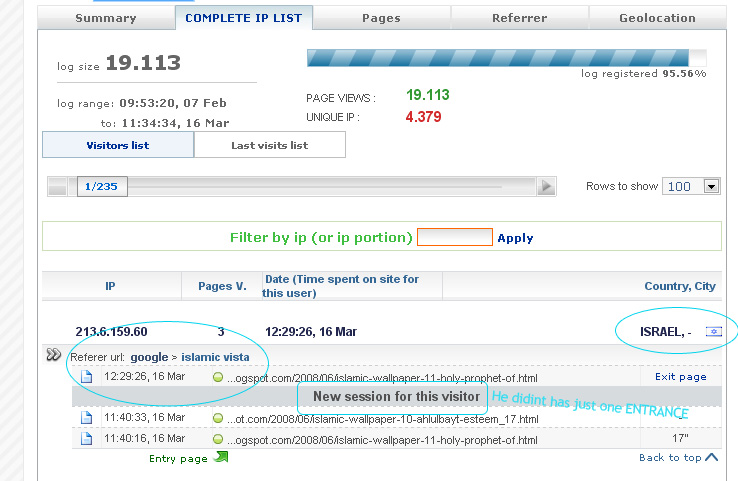Click the Date time spent column header

(340, 286)
